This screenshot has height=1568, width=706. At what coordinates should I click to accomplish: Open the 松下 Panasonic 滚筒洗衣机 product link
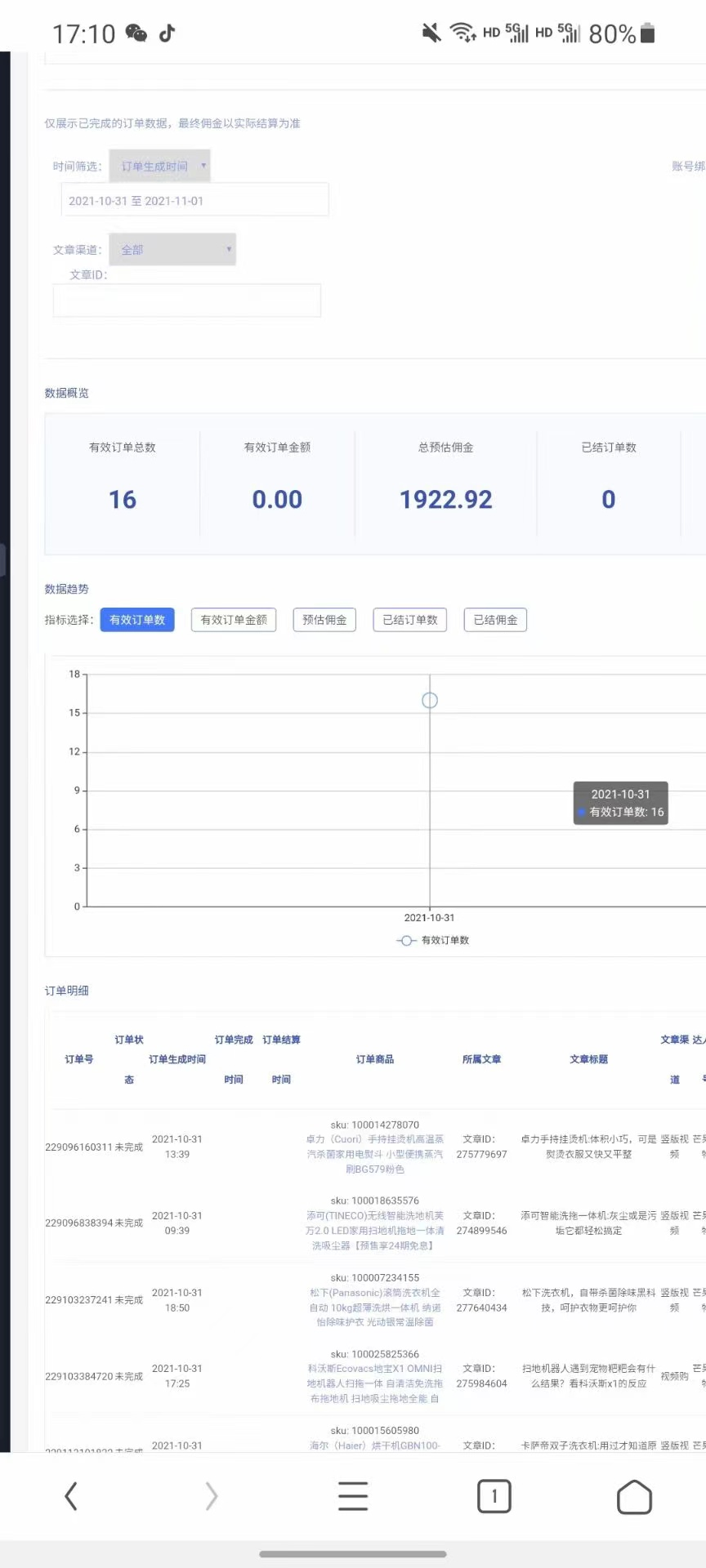pos(375,1307)
